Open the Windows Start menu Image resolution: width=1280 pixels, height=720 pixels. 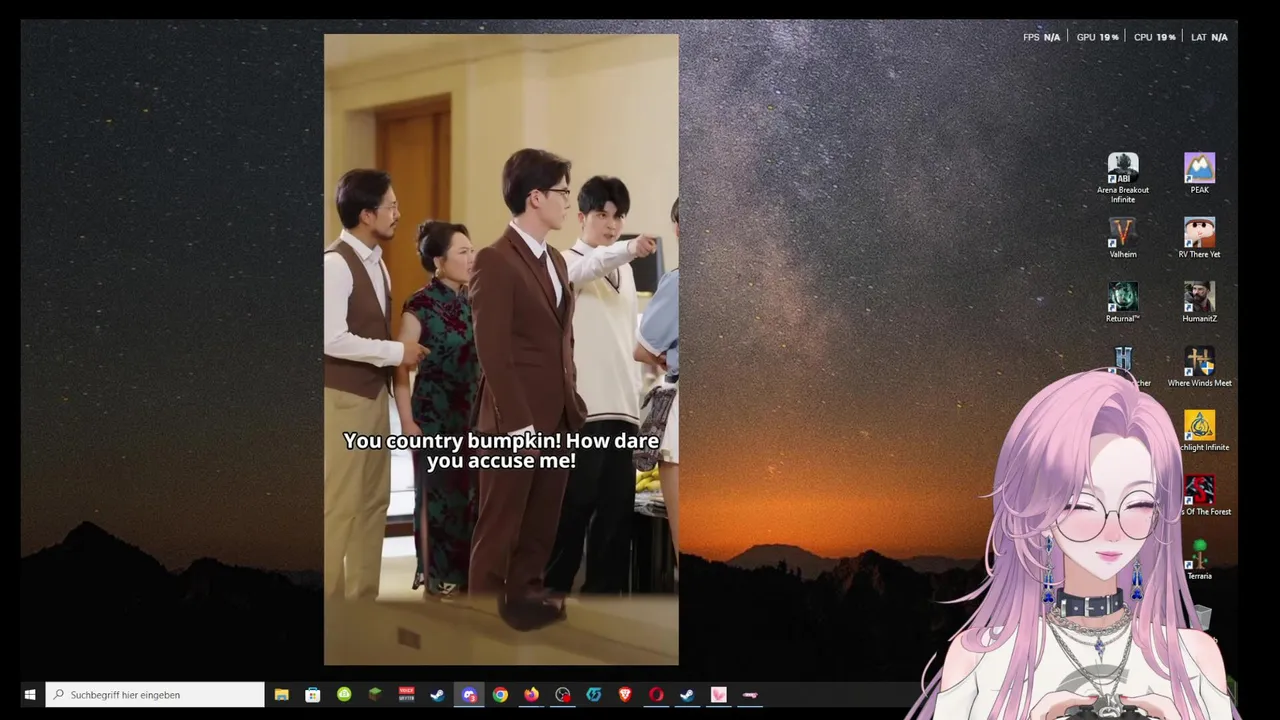click(x=30, y=694)
